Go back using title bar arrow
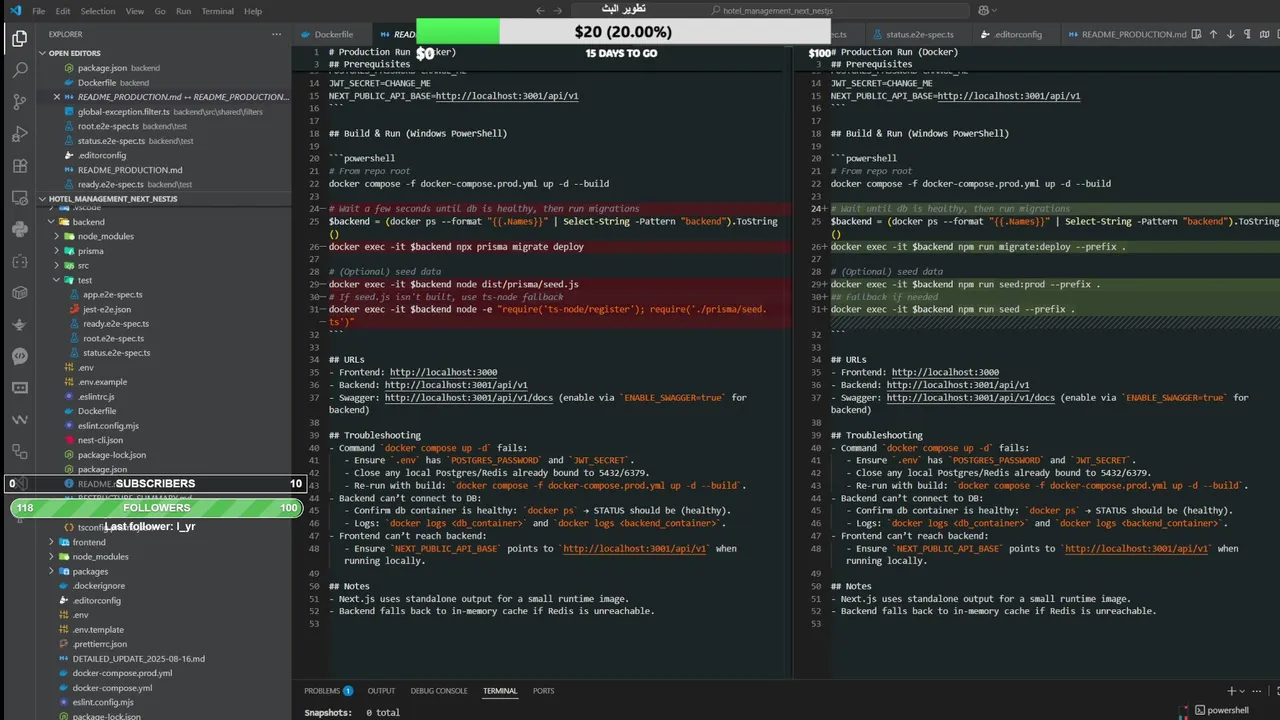1280x720 pixels. tap(541, 11)
